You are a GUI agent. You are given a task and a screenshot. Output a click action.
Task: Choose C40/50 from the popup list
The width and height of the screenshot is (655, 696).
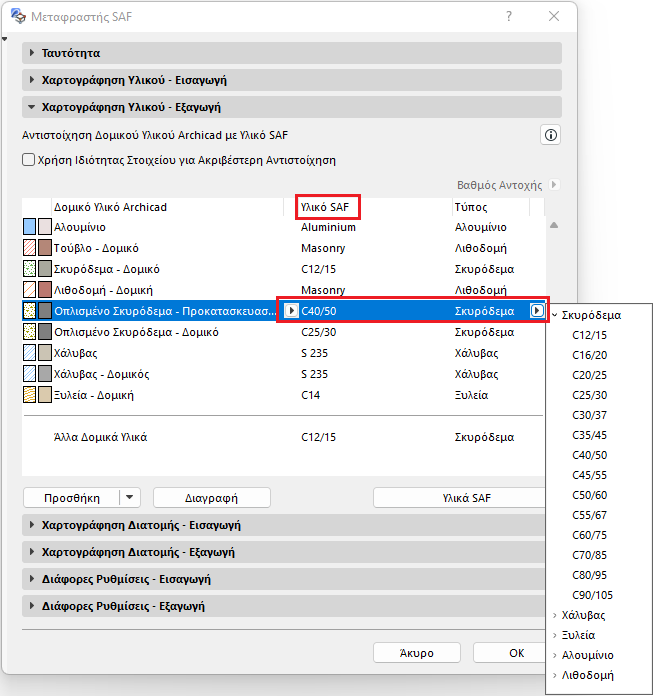point(589,455)
